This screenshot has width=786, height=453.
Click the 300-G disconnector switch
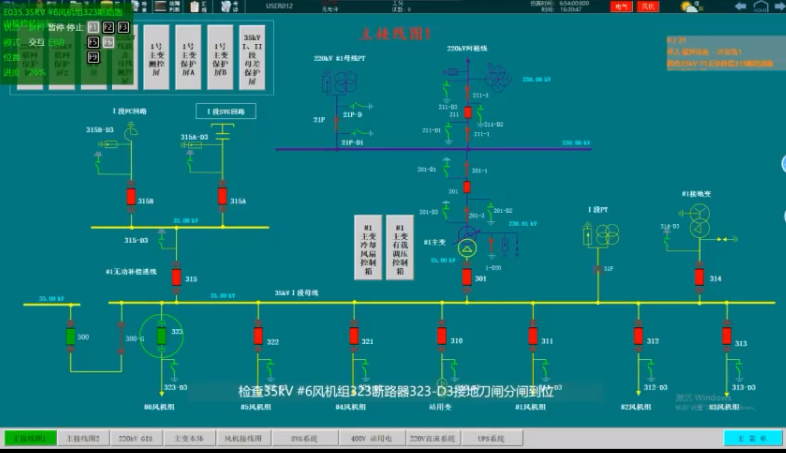[x=121, y=338]
